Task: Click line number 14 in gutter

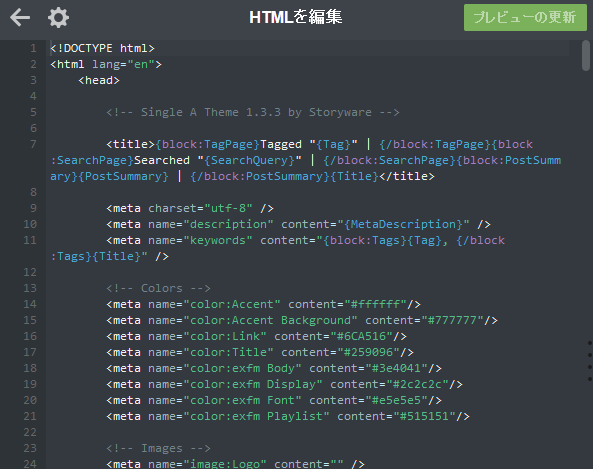Action: pyautogui.click(x=30, y=304)
